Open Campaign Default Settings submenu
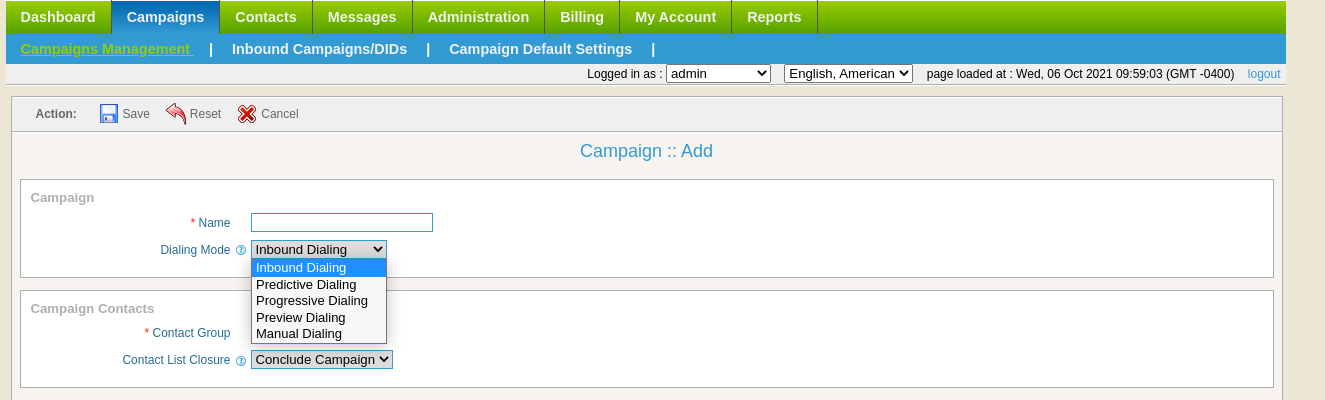The width and height of the screenshot is (1325, 400). pos(540,49)
